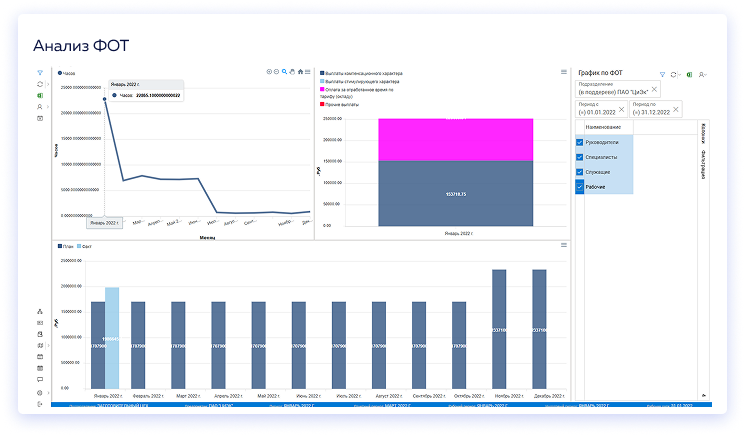Click the Excel export icon in left sidebar
The image size is (745, 436).
(40, 95)
